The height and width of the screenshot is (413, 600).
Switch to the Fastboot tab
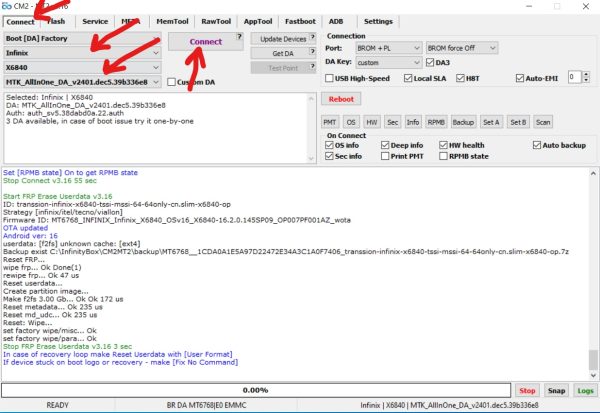click(300, 21)
